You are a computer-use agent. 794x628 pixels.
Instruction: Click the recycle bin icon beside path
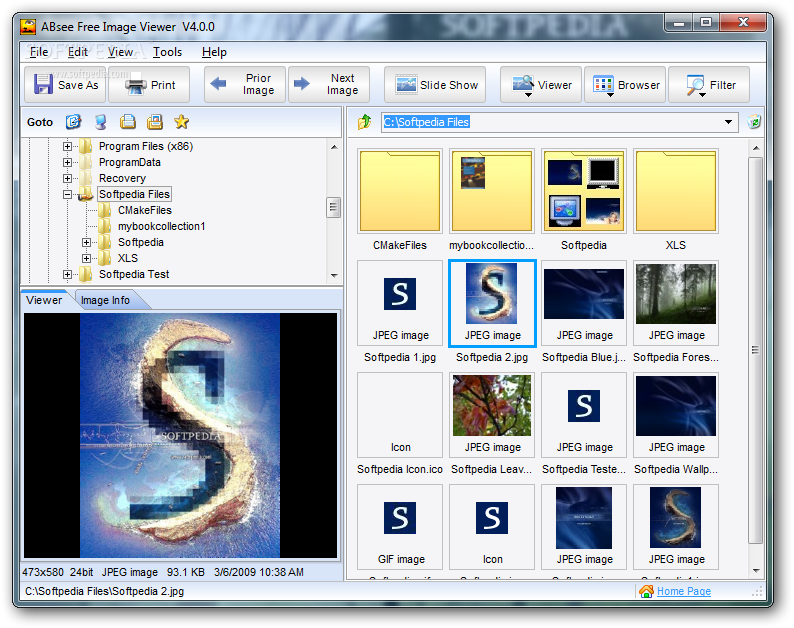tap(754, 122)
